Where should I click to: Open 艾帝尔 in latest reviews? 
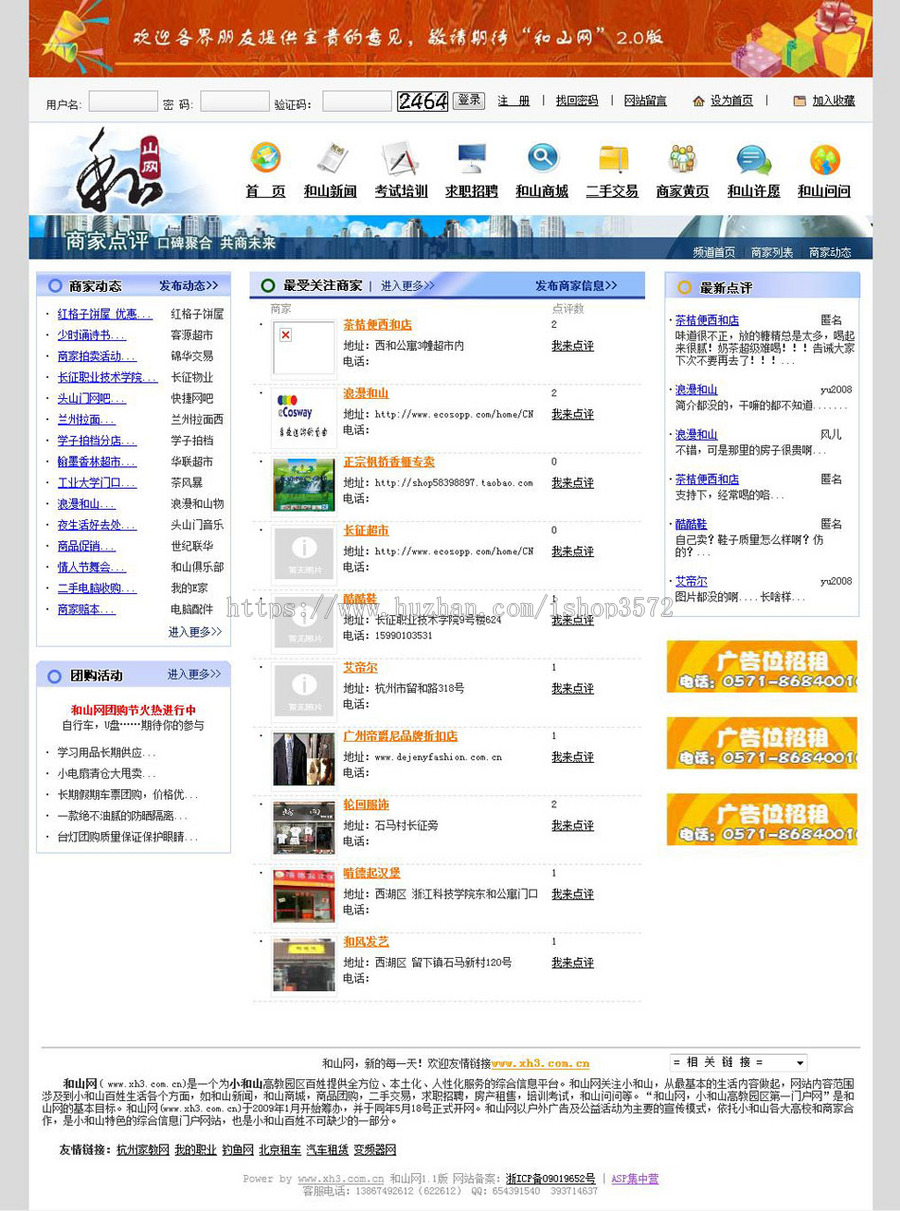pyautogui.click(x=691, y=581)
